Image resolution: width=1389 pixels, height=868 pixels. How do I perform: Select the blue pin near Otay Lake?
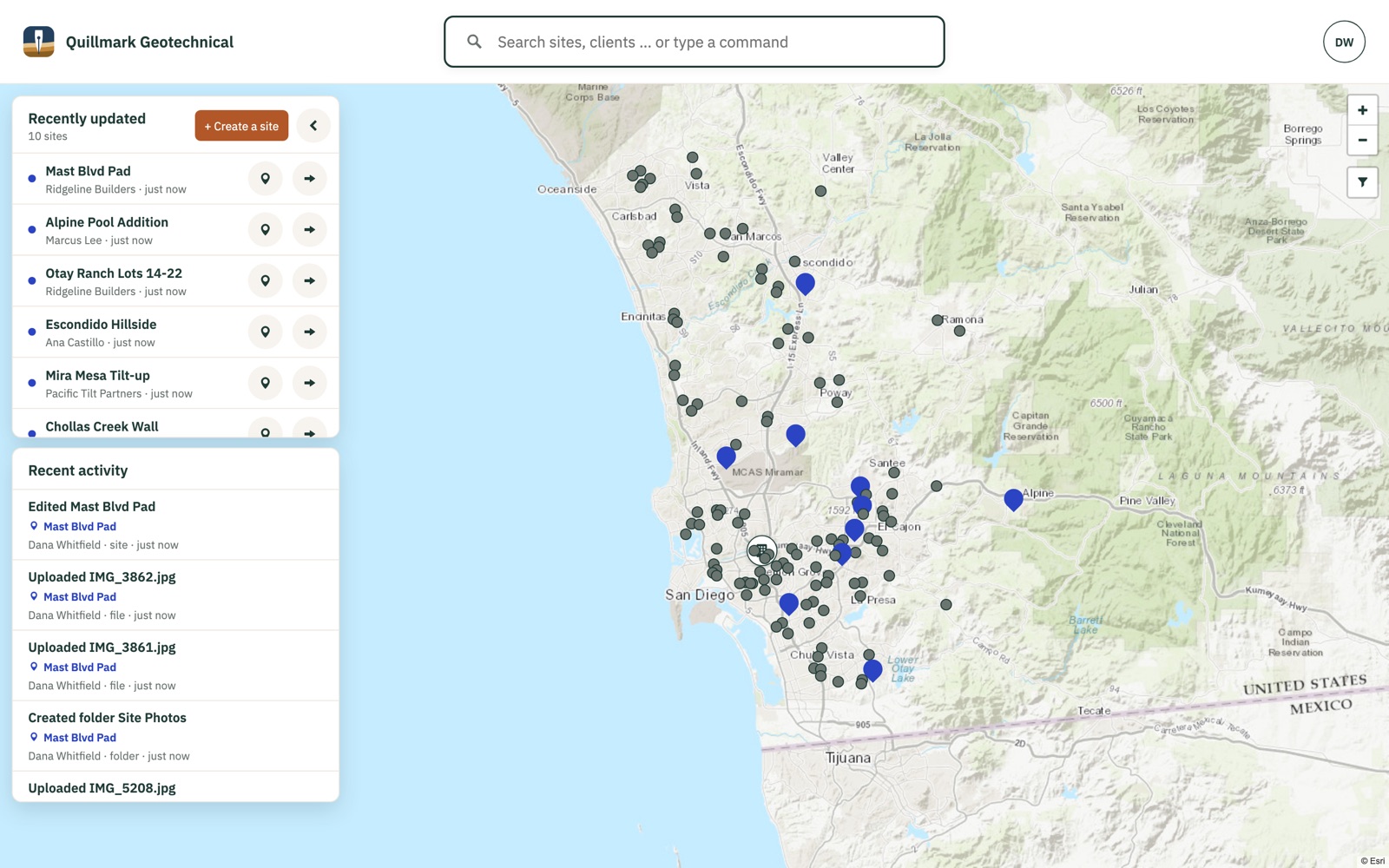[x=872, y=670]
